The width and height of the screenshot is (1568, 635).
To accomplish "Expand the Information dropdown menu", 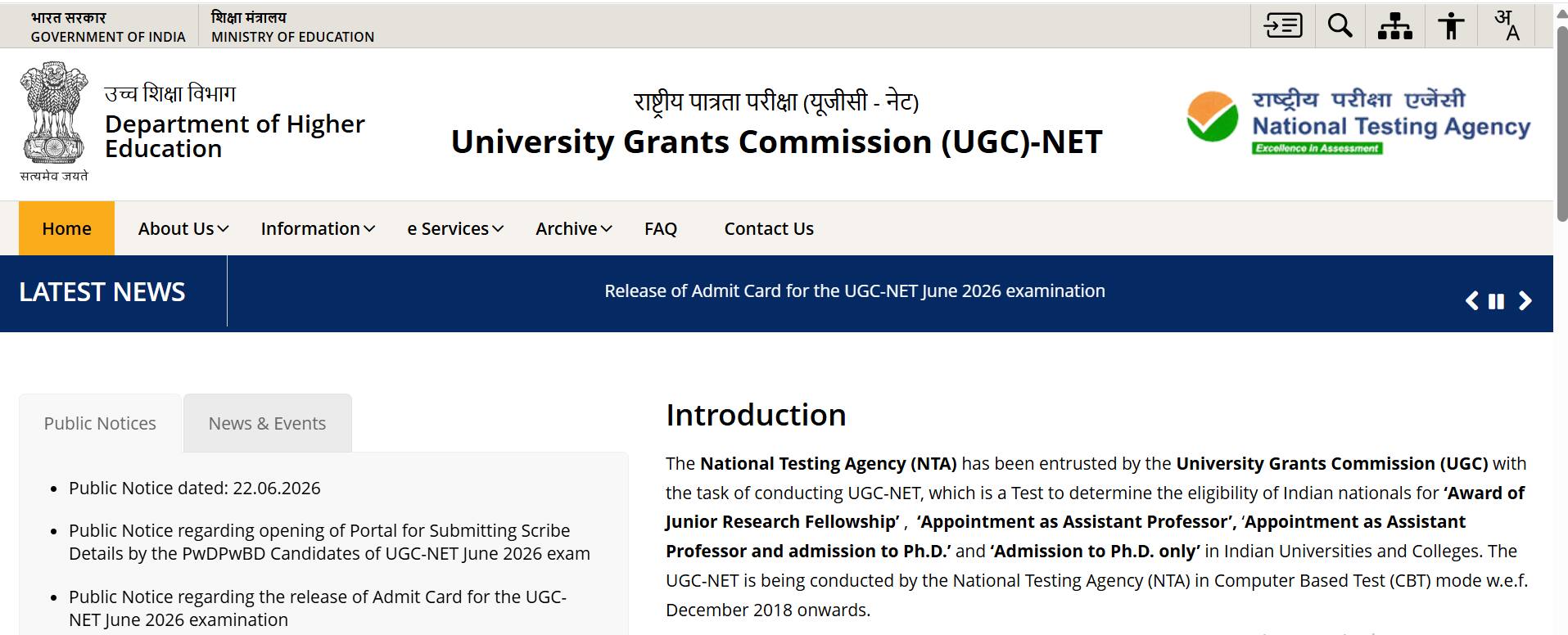I will click(318, 228).
